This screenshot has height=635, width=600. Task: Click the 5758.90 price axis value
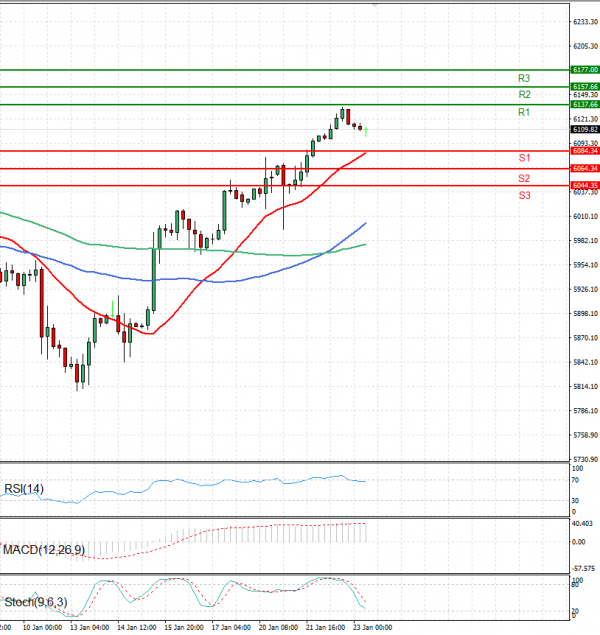585,435
